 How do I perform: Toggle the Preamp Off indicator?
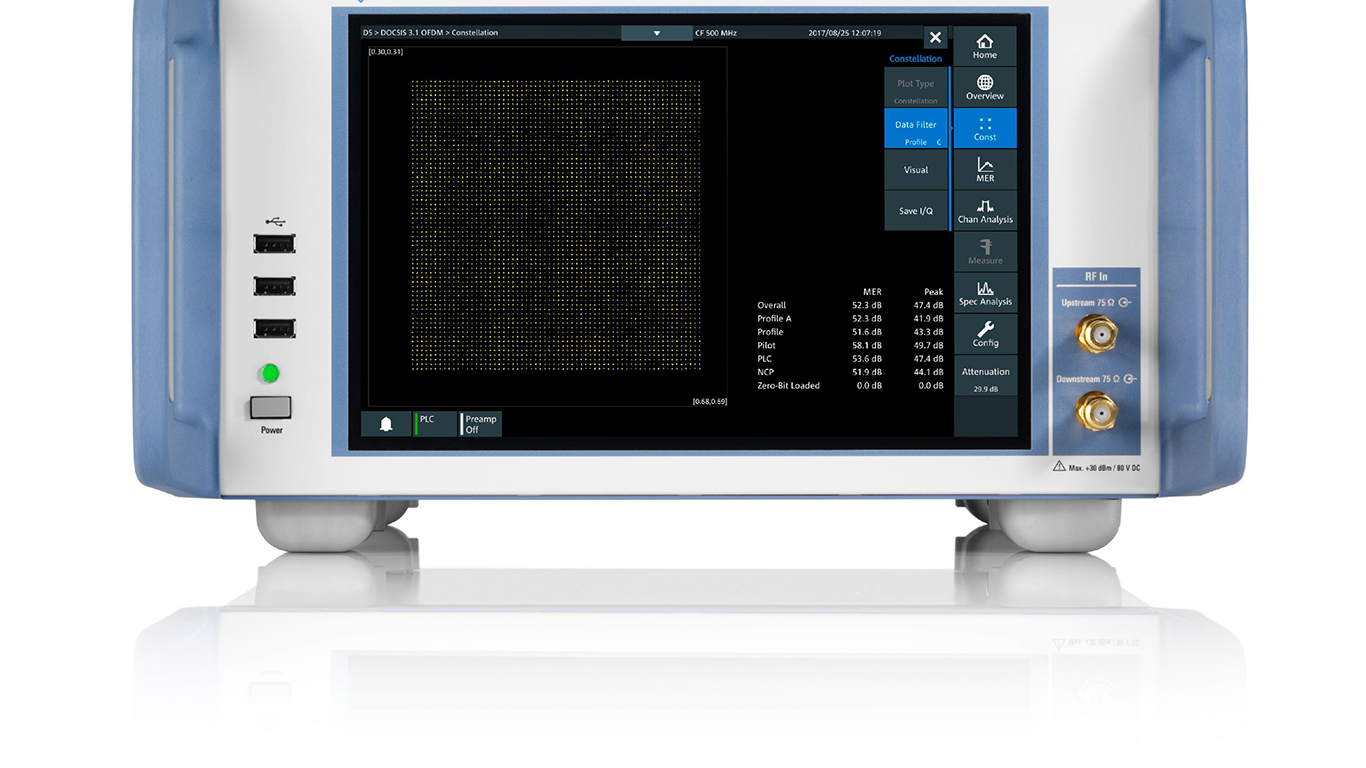480,424
